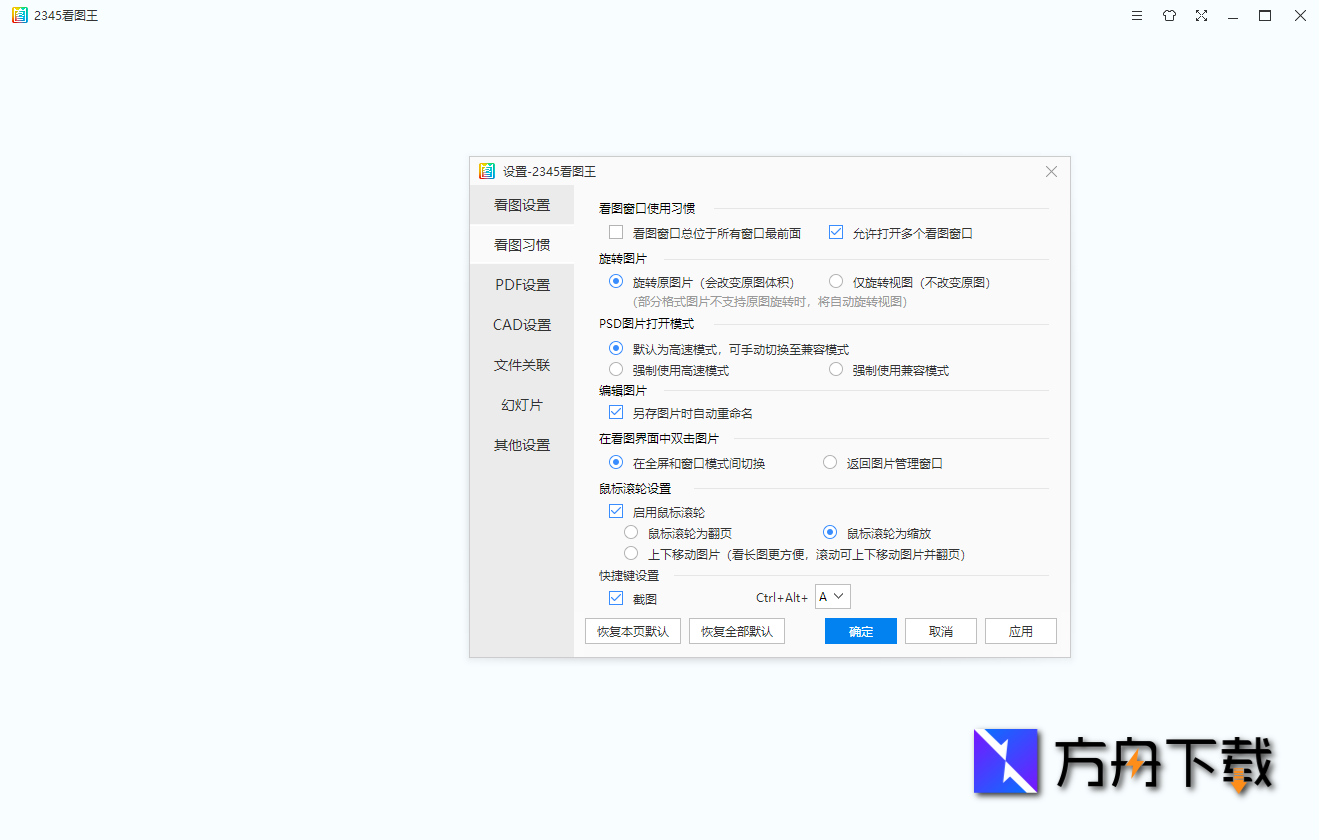
Task: Click the 2345看图王 logo in title bar
Action: click(18, 15)
